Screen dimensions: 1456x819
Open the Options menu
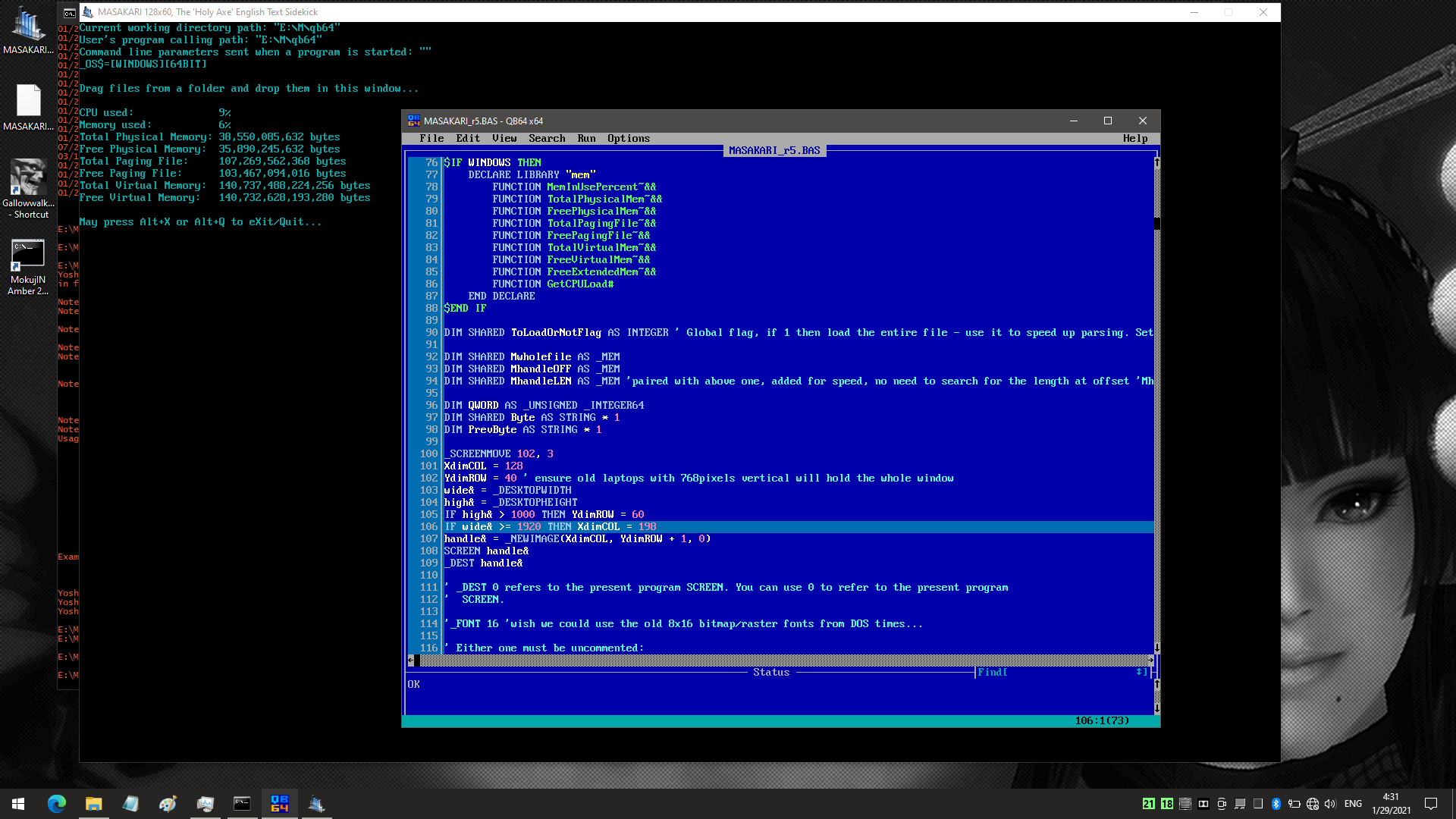[x=629, y=138]
